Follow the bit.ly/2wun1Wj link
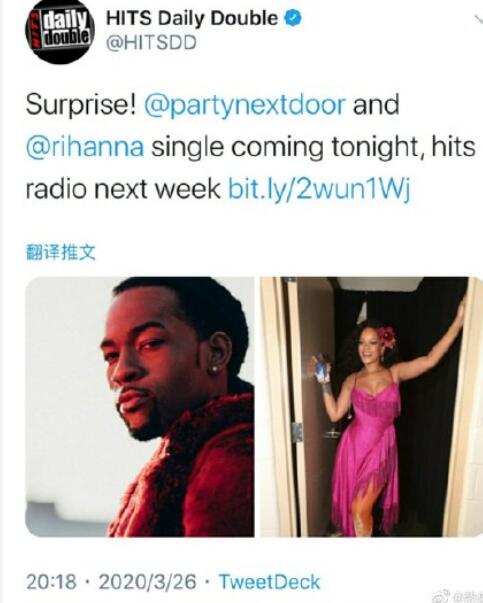 (x=320, y=189)
